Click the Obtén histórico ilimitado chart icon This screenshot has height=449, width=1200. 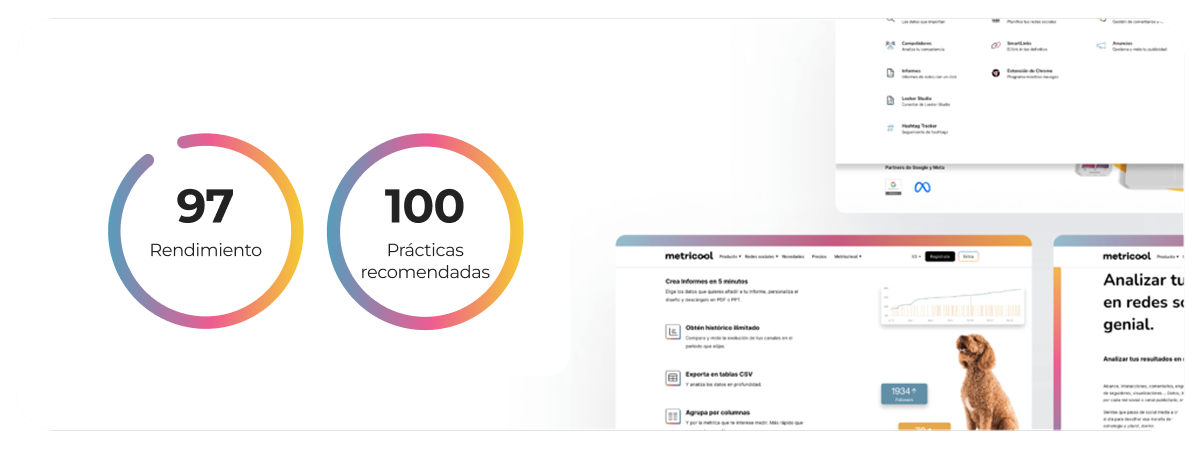pyautogui.click(x=673, y=331)
